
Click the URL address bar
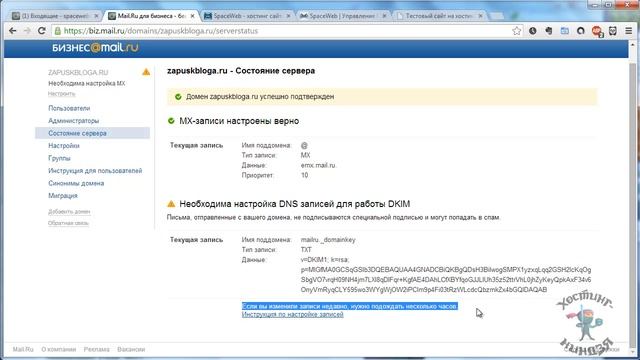click(286, 31)
